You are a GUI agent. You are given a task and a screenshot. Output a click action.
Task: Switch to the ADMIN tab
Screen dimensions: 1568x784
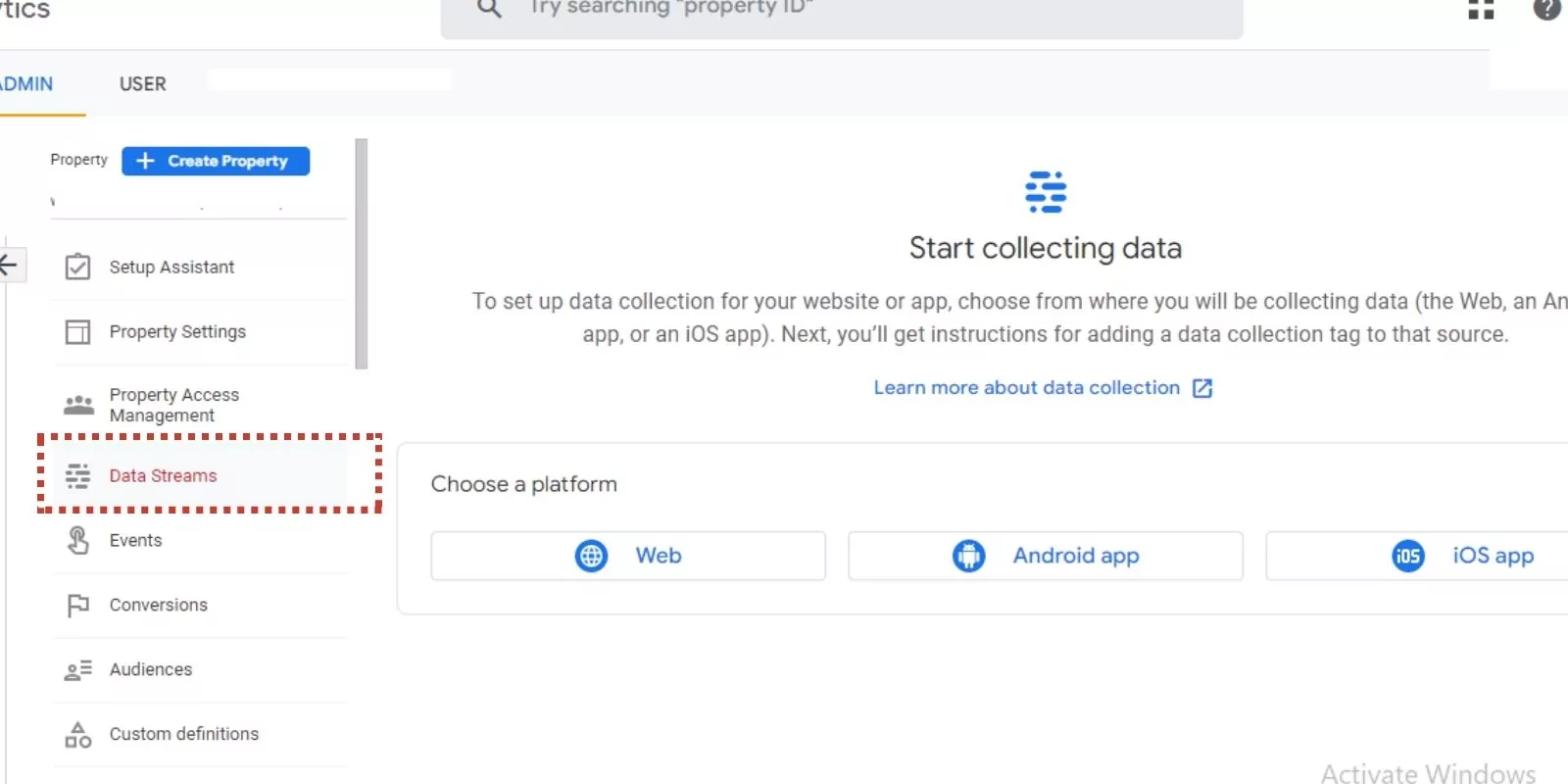pos(27,84)
